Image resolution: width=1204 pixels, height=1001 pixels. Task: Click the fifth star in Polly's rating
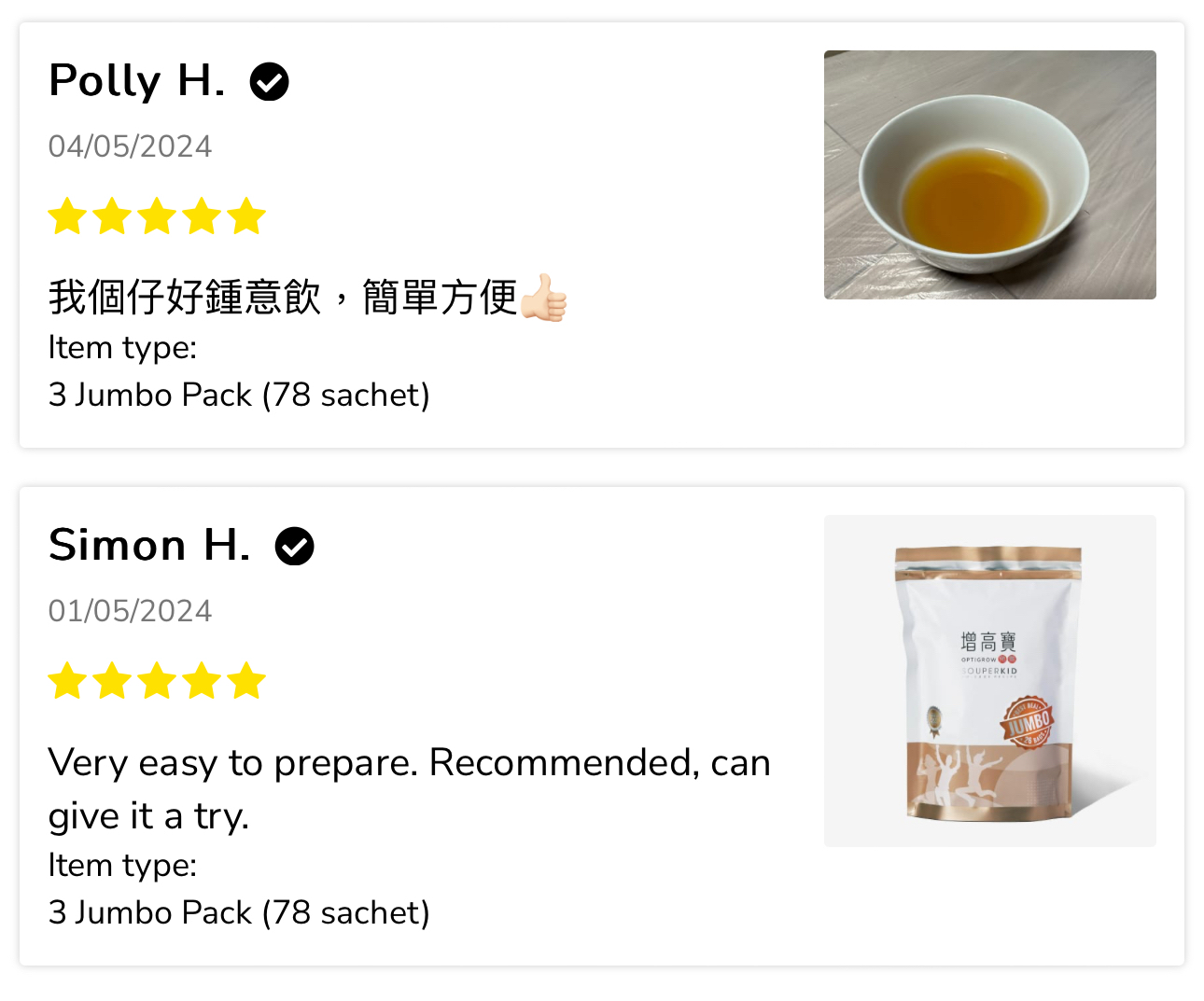(x=246, y=216)
